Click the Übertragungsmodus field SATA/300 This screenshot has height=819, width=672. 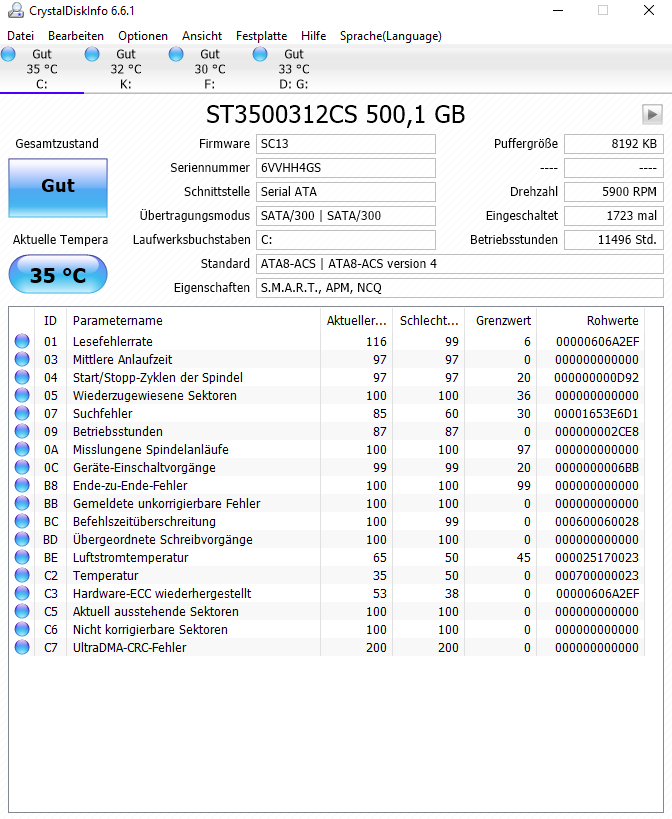click(346, 216)
